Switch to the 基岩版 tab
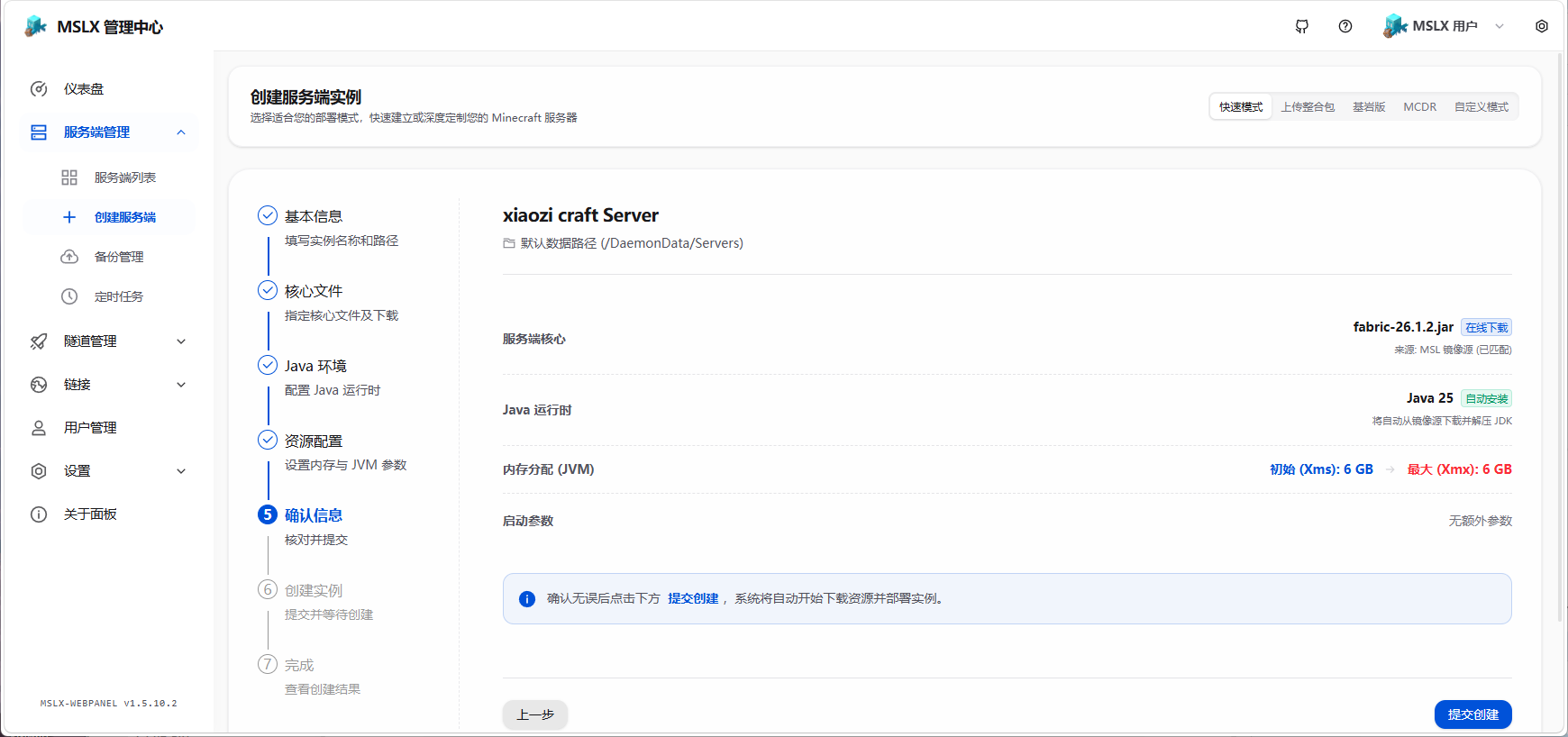Viewport: 1568px width, 737px height. pyautogui.click(x=1369, y=107)
